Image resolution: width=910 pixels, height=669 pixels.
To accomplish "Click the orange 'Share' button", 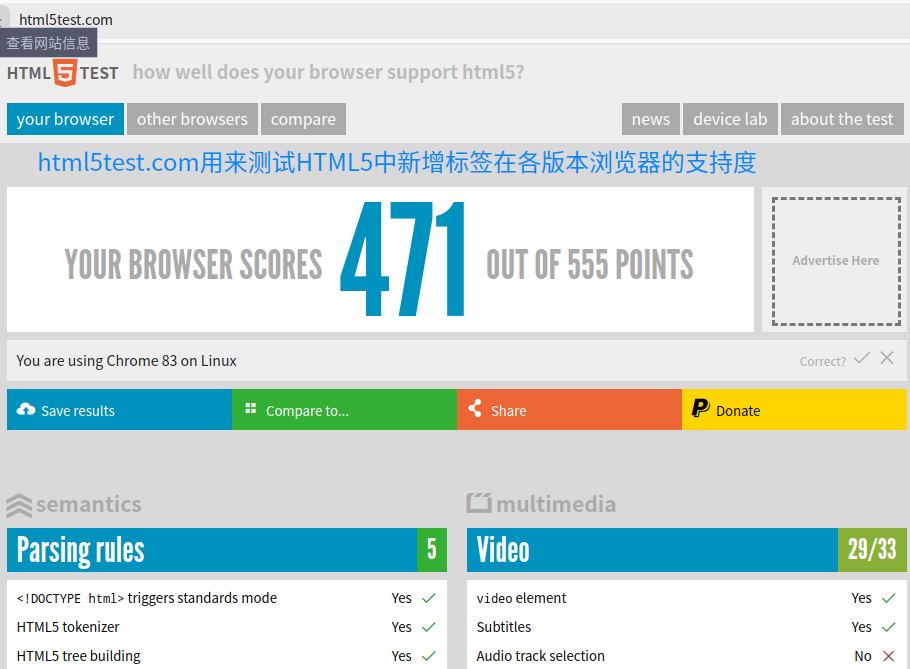I will (569, 410).
